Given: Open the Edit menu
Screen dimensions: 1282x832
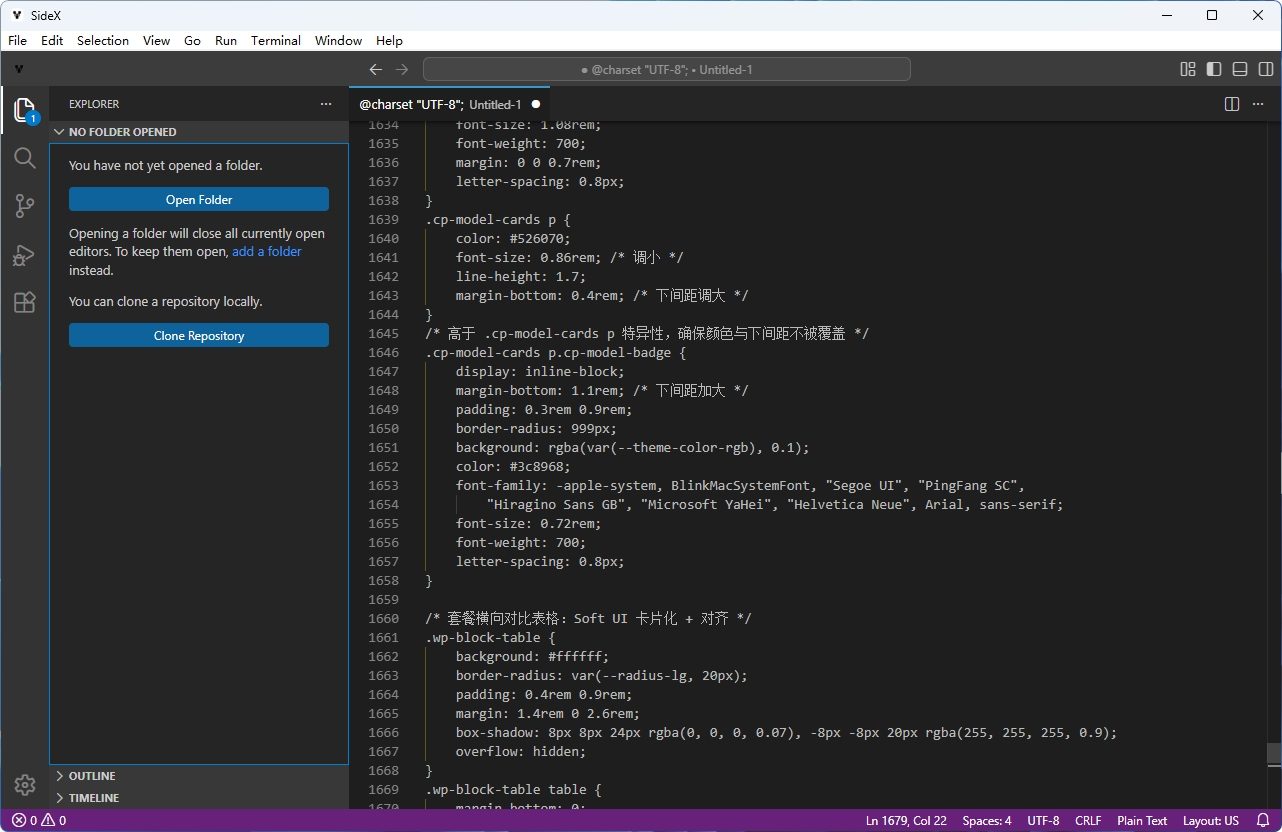Looking at the screenshot, I should pyautogui.click(x=52, y=41).
